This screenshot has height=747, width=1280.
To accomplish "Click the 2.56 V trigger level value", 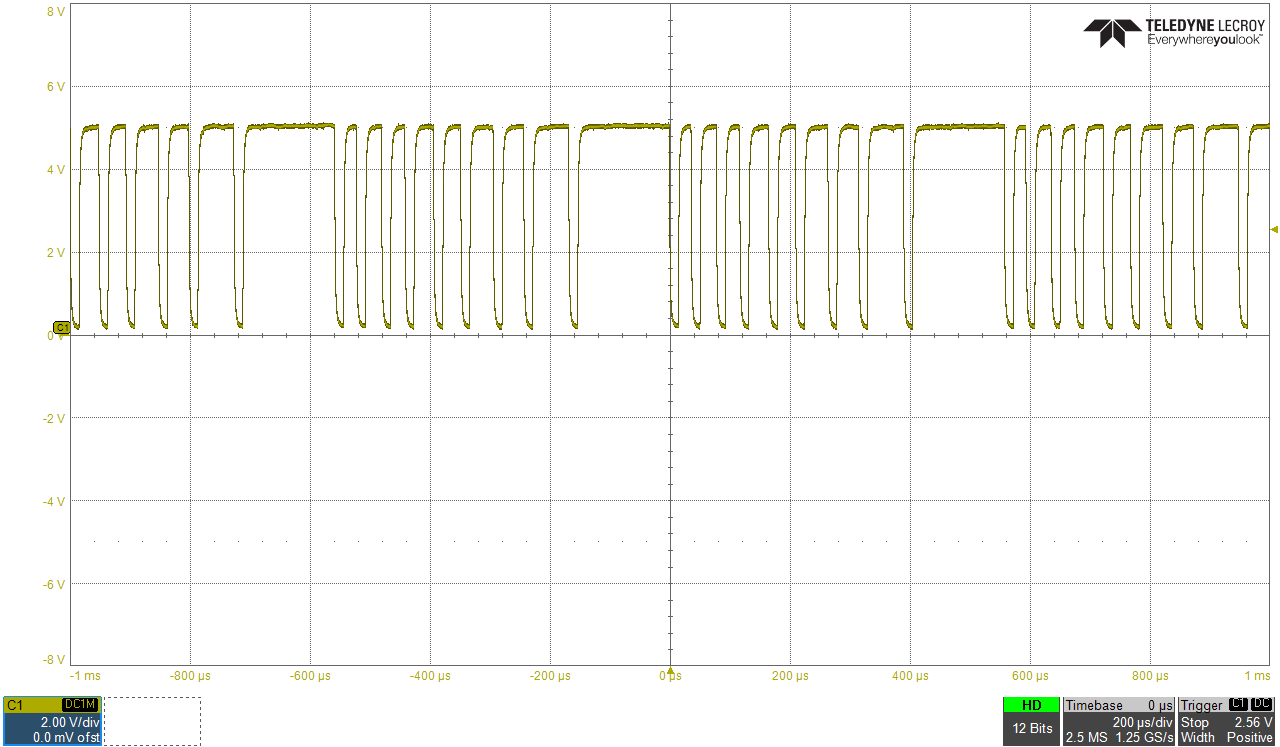I will [x=1254, y=722].
